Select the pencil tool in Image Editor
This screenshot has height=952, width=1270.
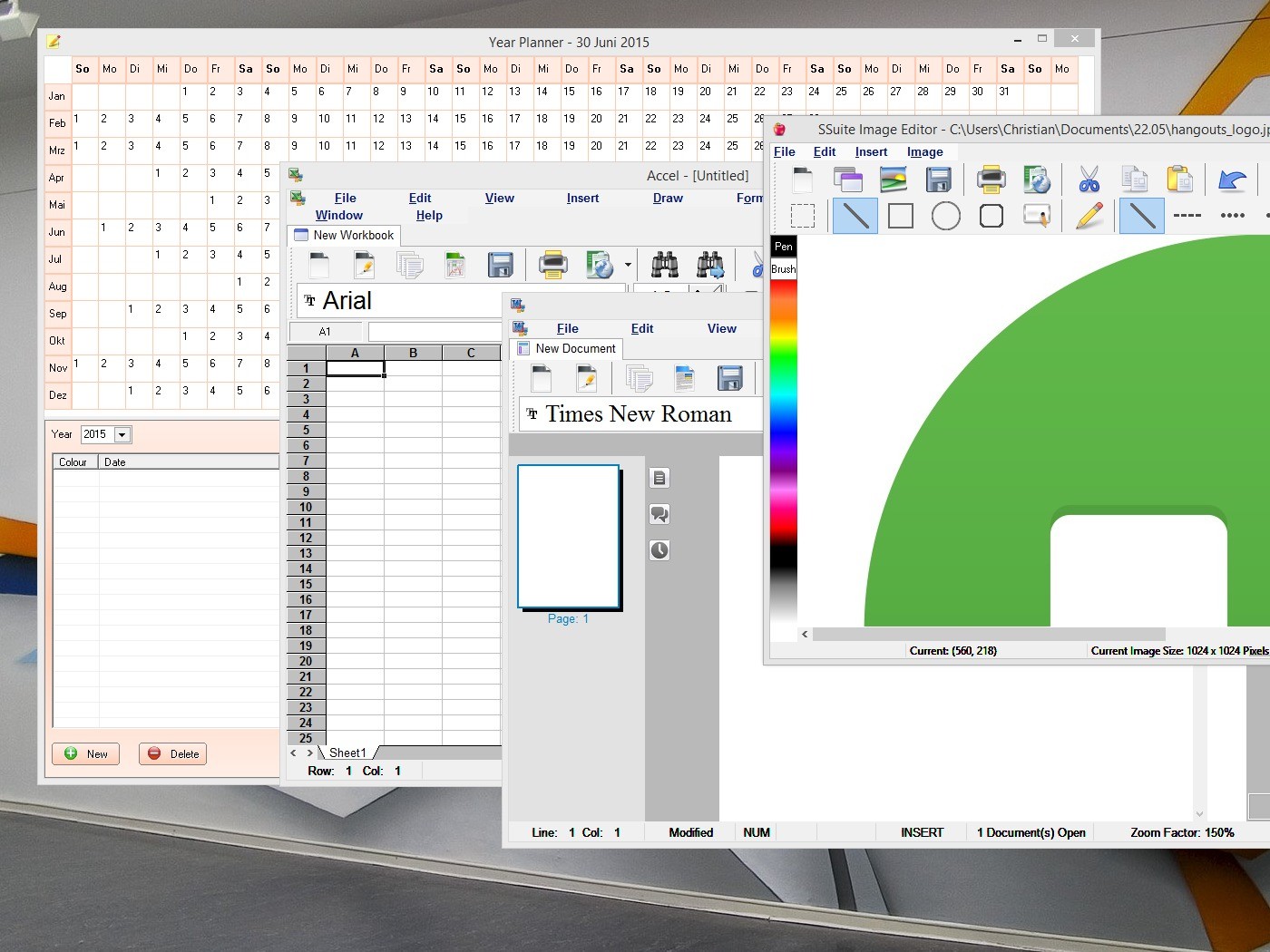click(1089, 217)
